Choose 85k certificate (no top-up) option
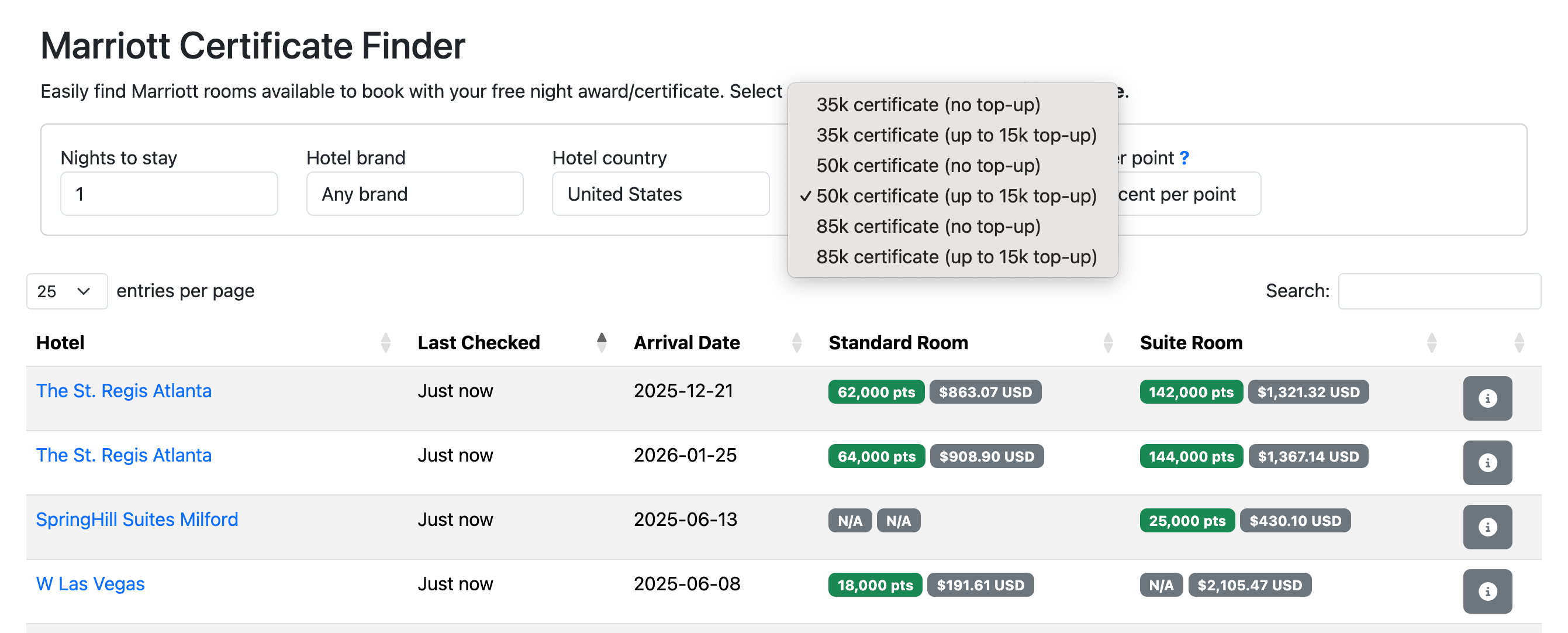1568x633 pixels. click(x=952, y=226)
